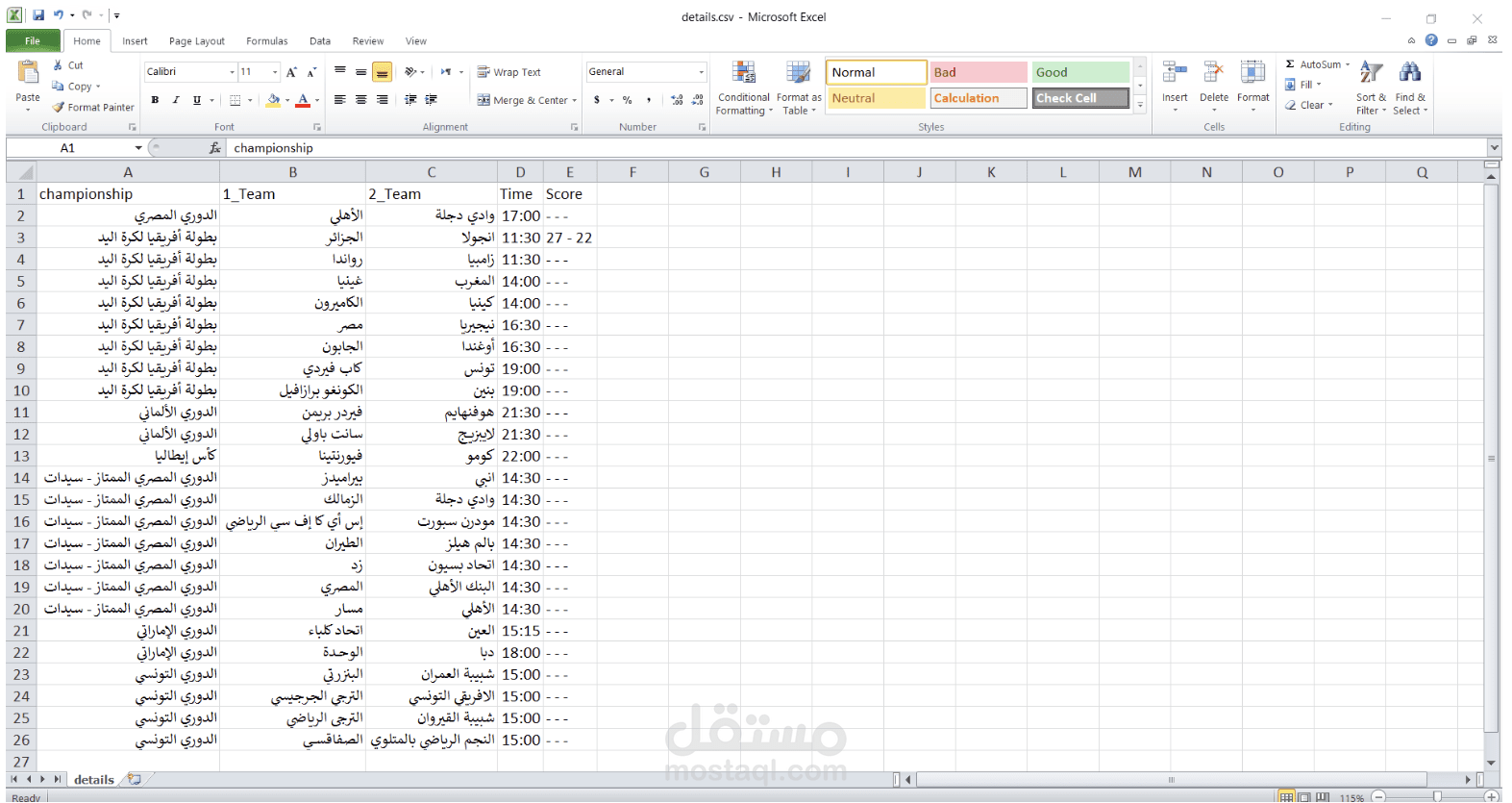
Task: Decrease font size with Shrink Font icon
Action: (311, 72)
